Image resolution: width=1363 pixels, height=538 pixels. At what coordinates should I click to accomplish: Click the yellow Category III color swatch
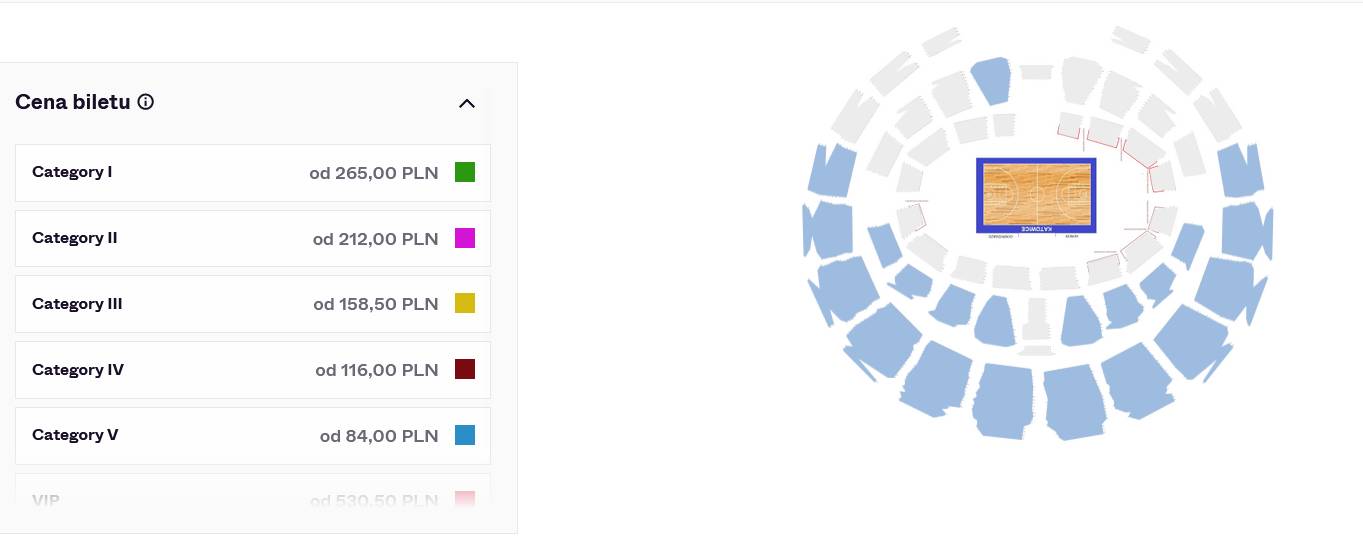pos(465,303)
